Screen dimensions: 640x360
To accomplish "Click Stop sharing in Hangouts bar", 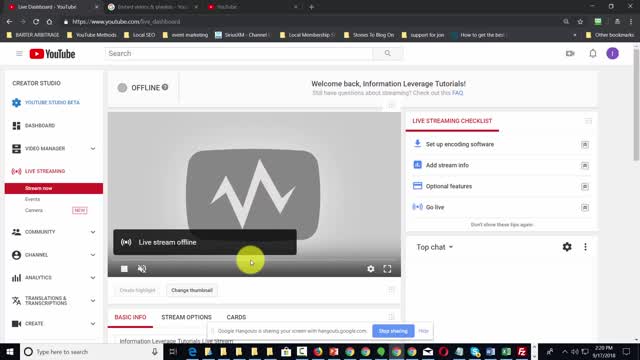I will click(393, 331).
